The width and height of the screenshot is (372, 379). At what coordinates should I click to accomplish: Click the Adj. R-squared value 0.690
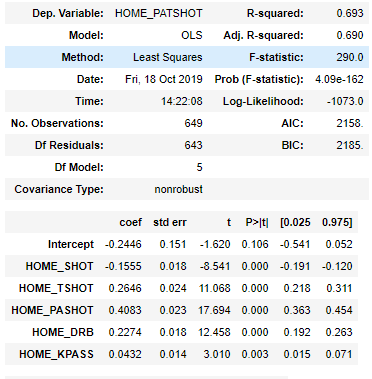coord(350,35)
